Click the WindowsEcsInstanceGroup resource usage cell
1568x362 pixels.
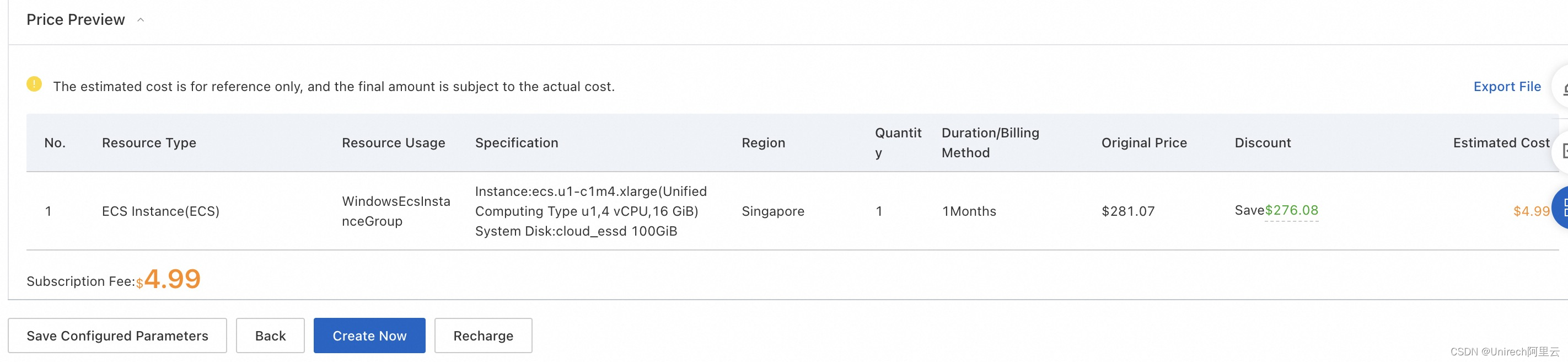(396, 211)
